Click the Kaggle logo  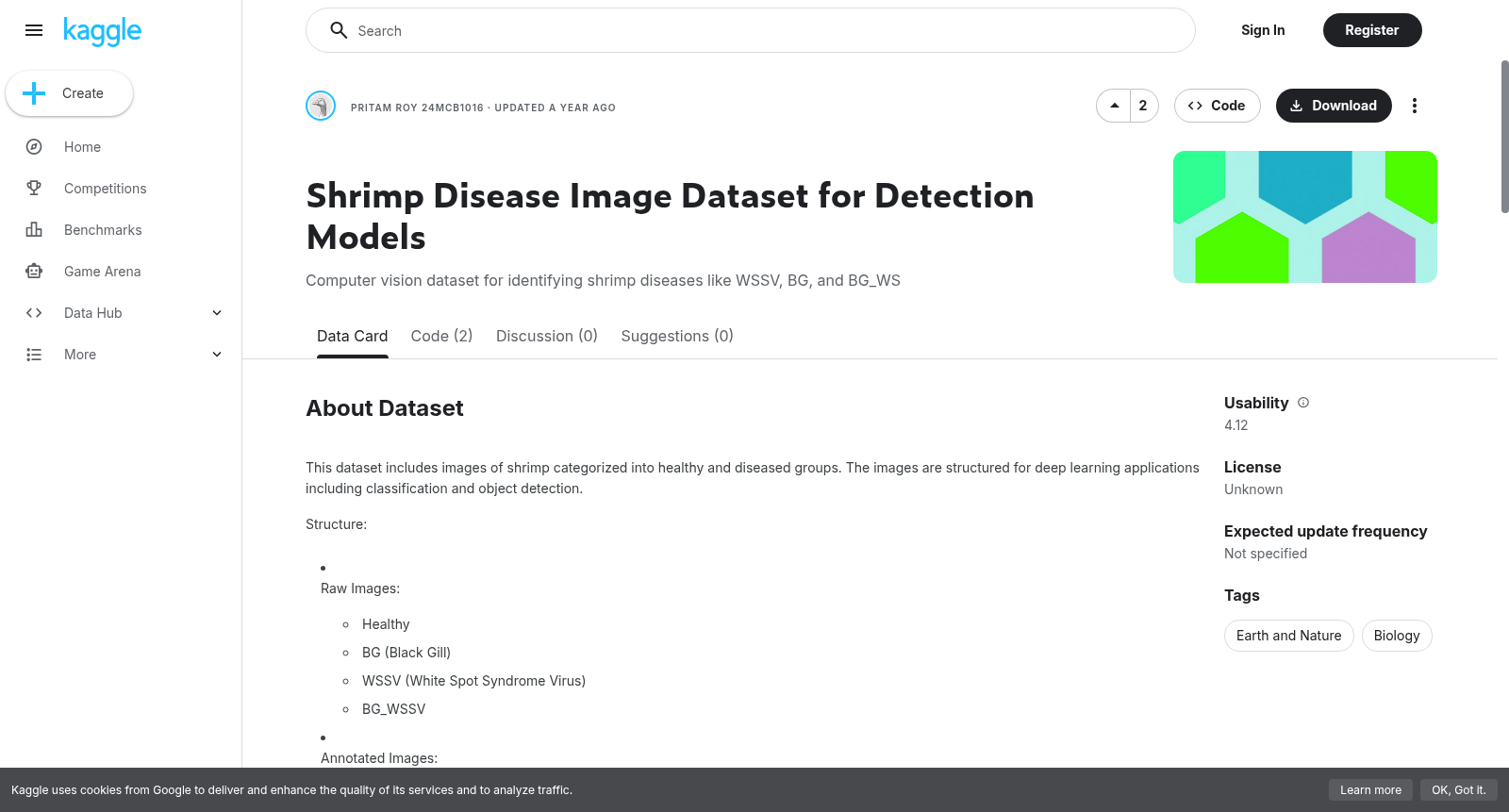(x=102, y=31)
